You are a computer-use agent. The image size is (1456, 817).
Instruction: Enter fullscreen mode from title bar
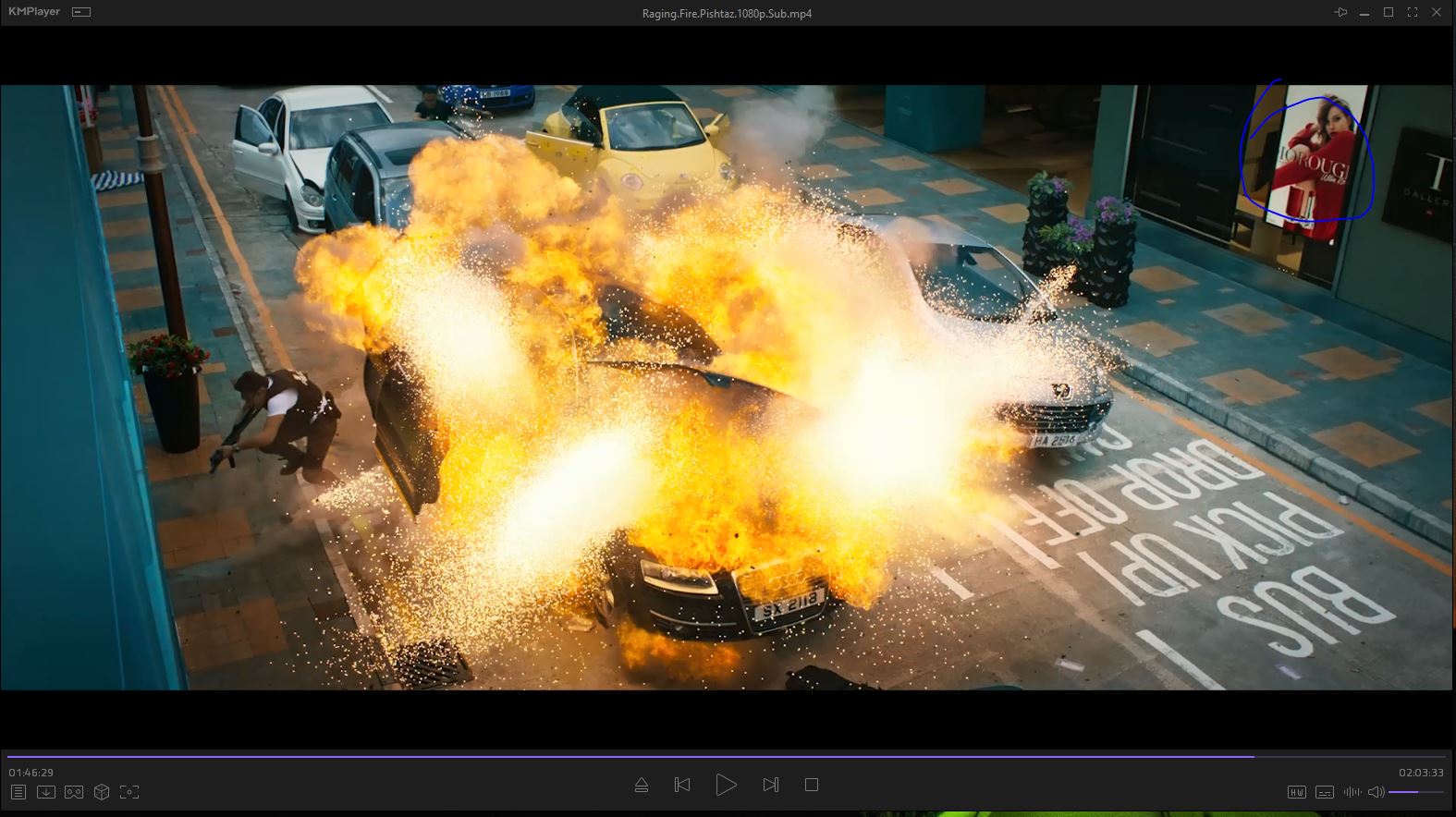[x=1413, y=12]
